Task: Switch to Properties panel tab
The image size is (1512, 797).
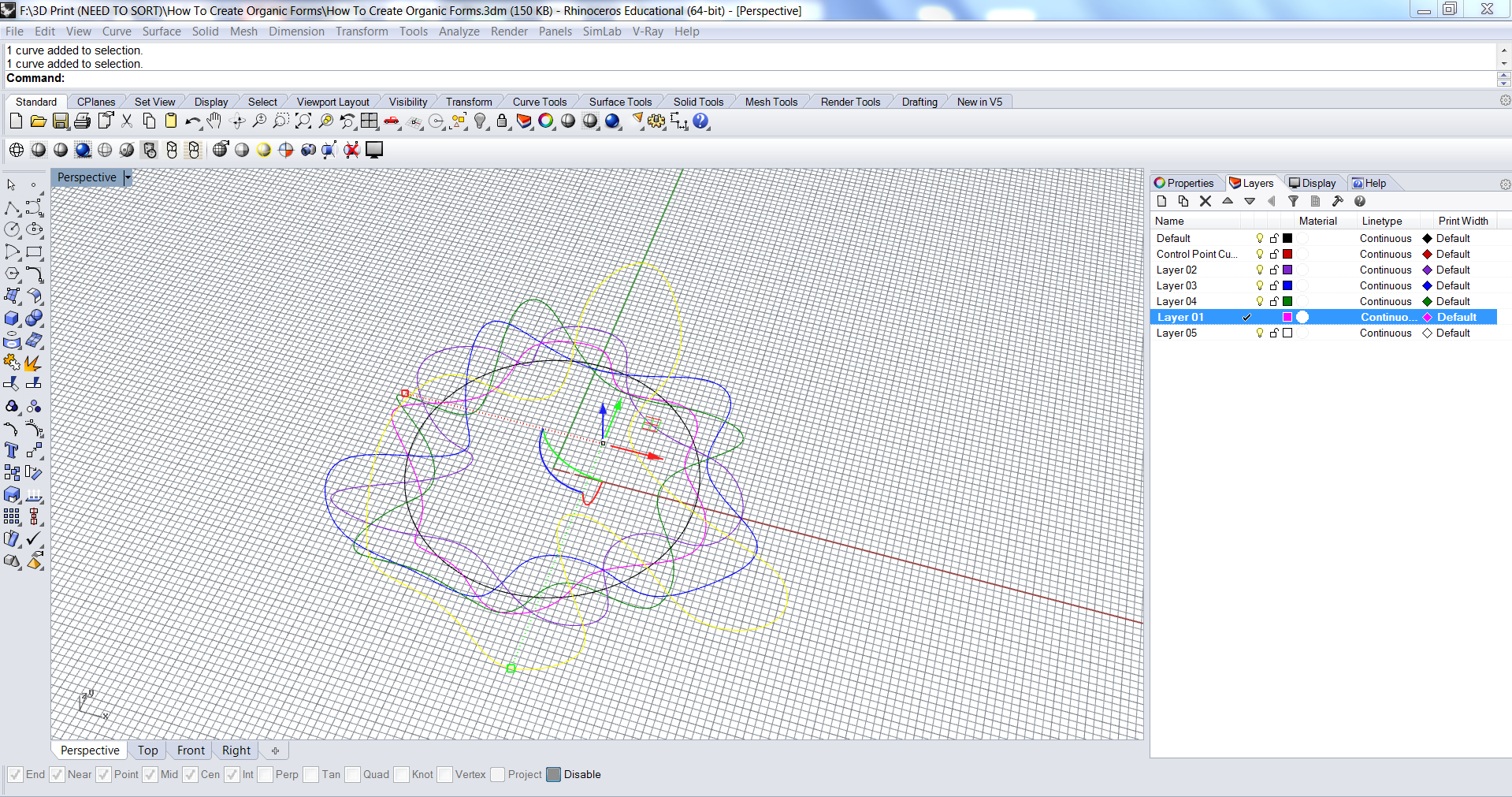Action: (1184, 183)
